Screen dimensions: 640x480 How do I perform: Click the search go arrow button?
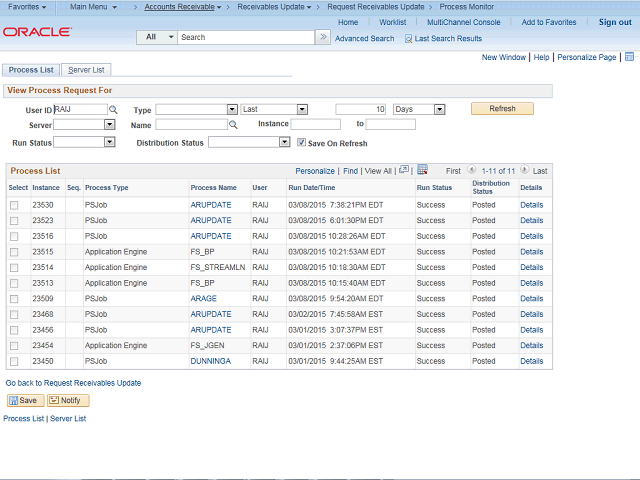(323, 37)
